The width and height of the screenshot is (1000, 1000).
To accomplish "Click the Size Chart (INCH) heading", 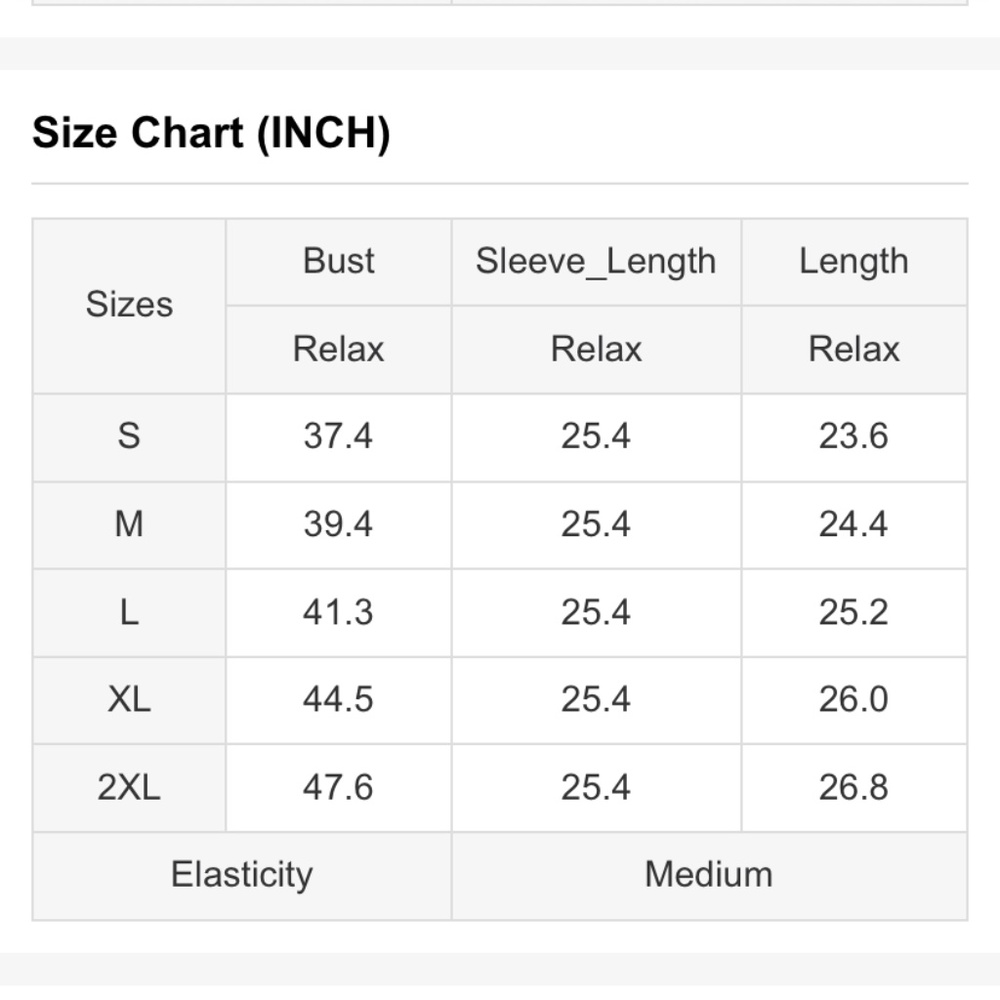I will (x=211, y=133).
